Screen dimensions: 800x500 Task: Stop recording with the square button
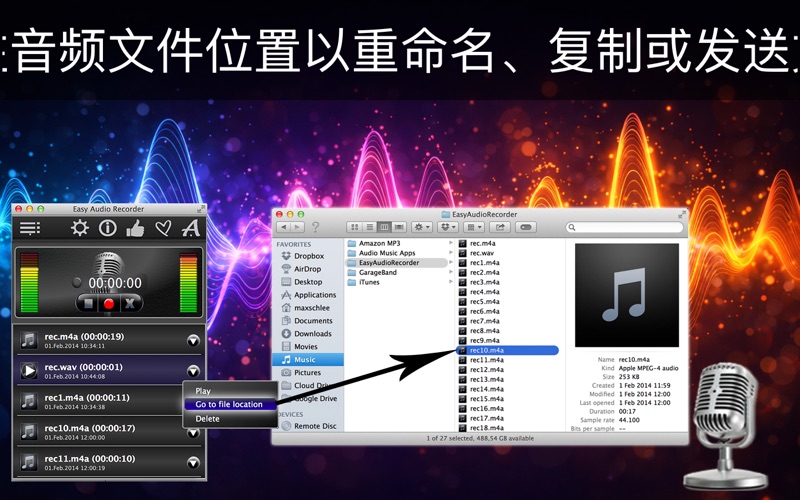pos(88,304)
